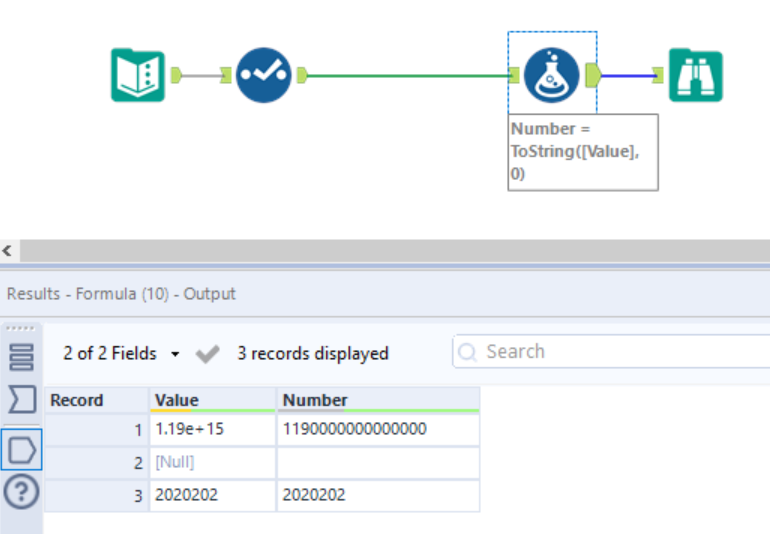Open the Browse tool binoculars node

[x=695, y=75]
